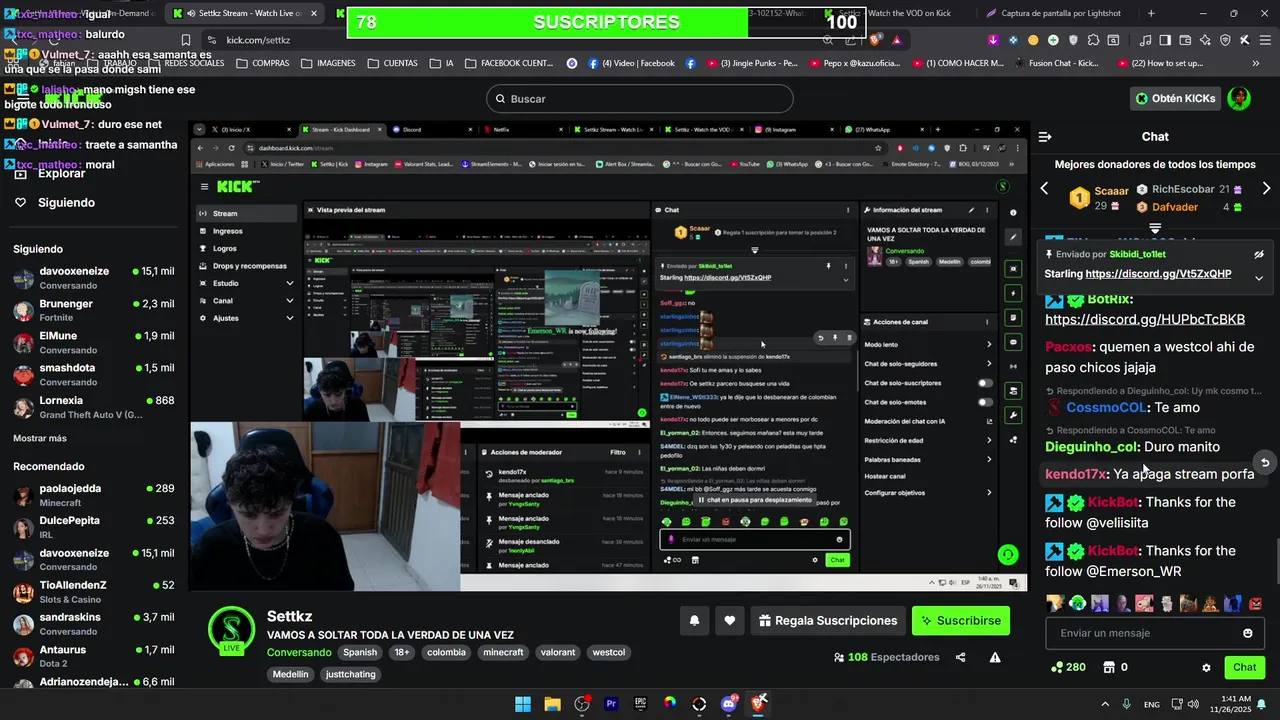Open the IMAGENES bookmark folder
This screenshot has height=720, width=1280.
pos(328,63)
